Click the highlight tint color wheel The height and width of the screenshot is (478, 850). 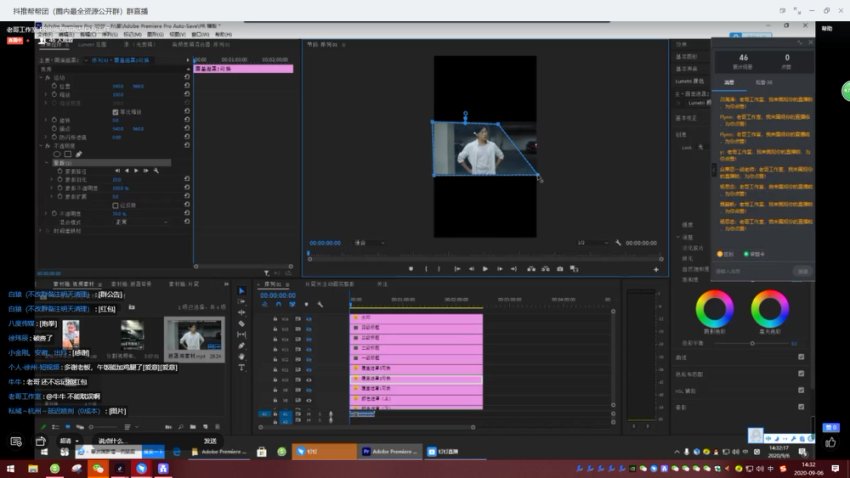coord(770,308)
